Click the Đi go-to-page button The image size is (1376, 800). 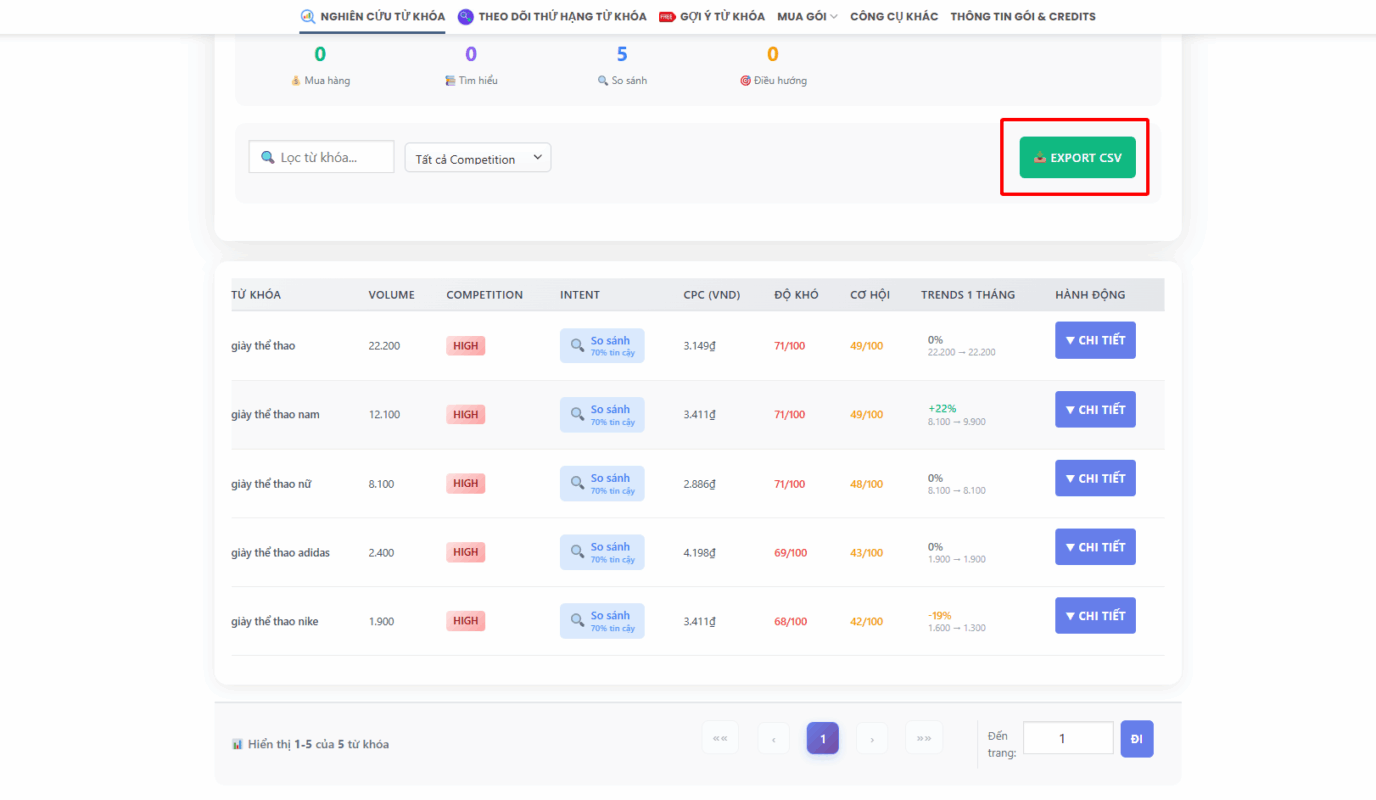pyautogui.click(x=1136, y=739)
